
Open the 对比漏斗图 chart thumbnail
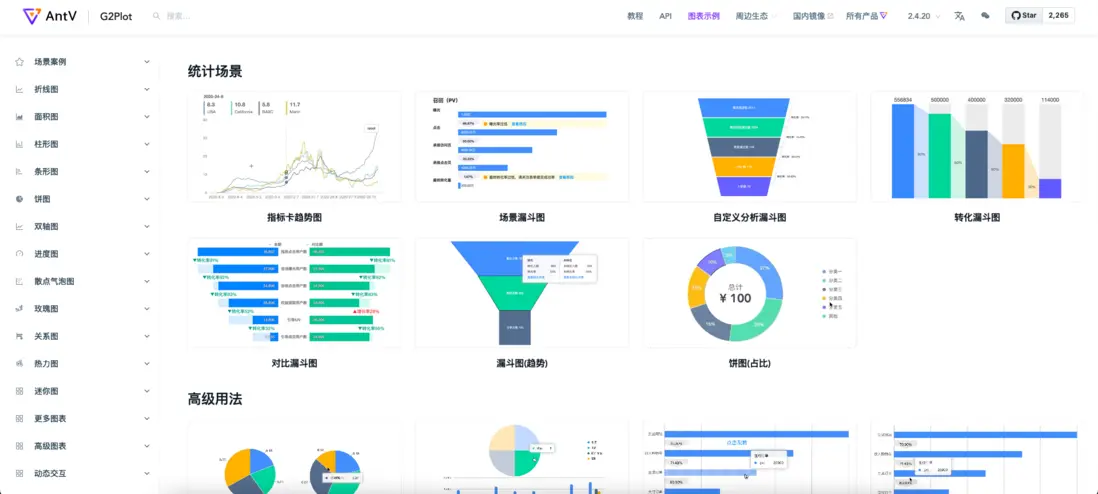coord(295,293)
